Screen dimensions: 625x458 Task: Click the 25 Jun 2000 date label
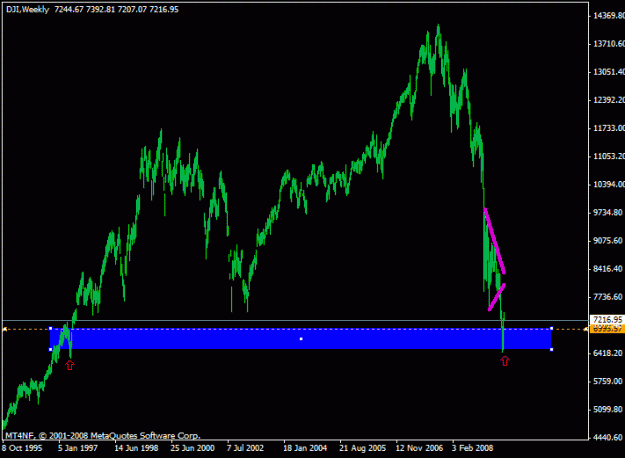pos(193,448)
